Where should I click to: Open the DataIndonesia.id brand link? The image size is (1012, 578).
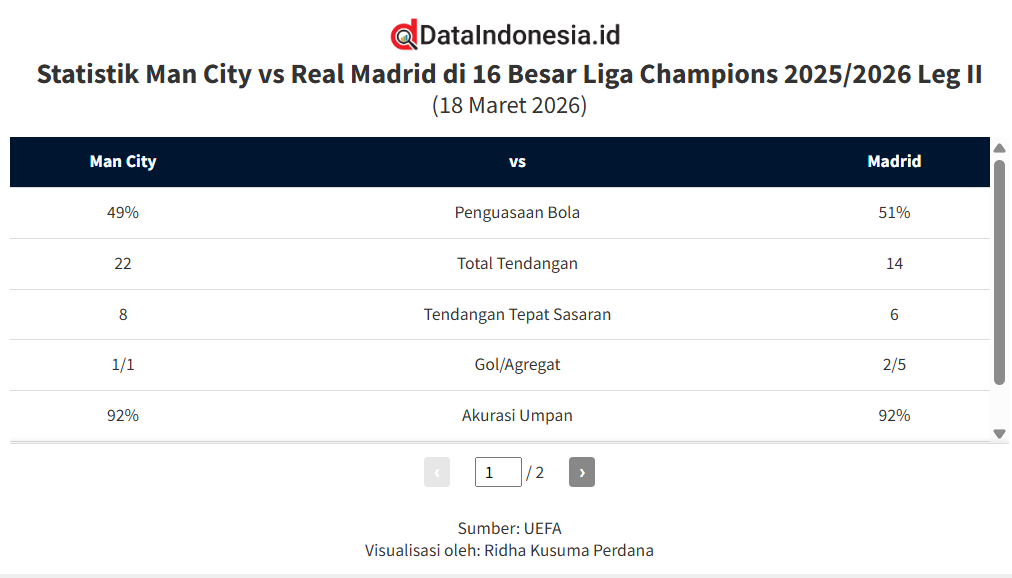(520, 36)
